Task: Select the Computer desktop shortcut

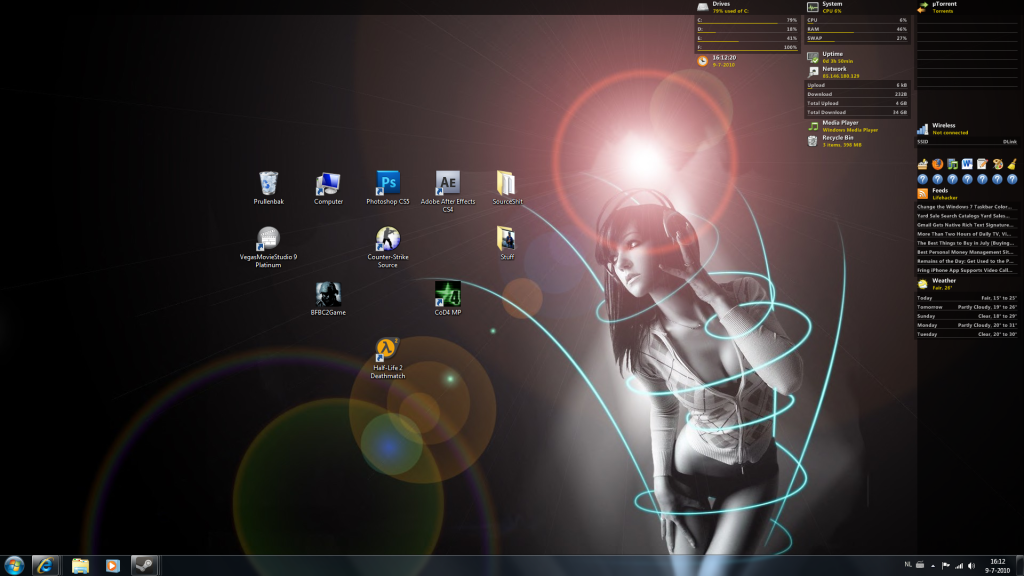Action: click(328, 188)
